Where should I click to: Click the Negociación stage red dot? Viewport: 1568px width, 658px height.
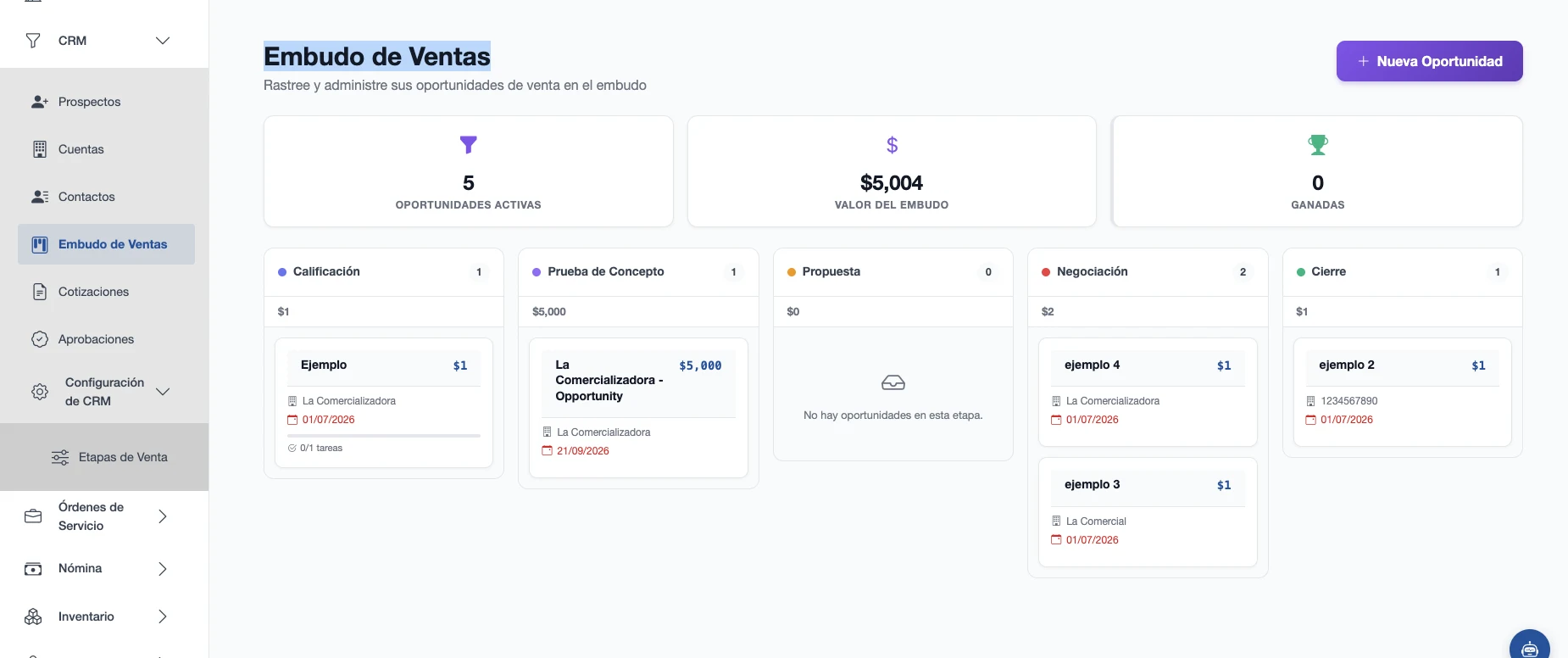1046,272
